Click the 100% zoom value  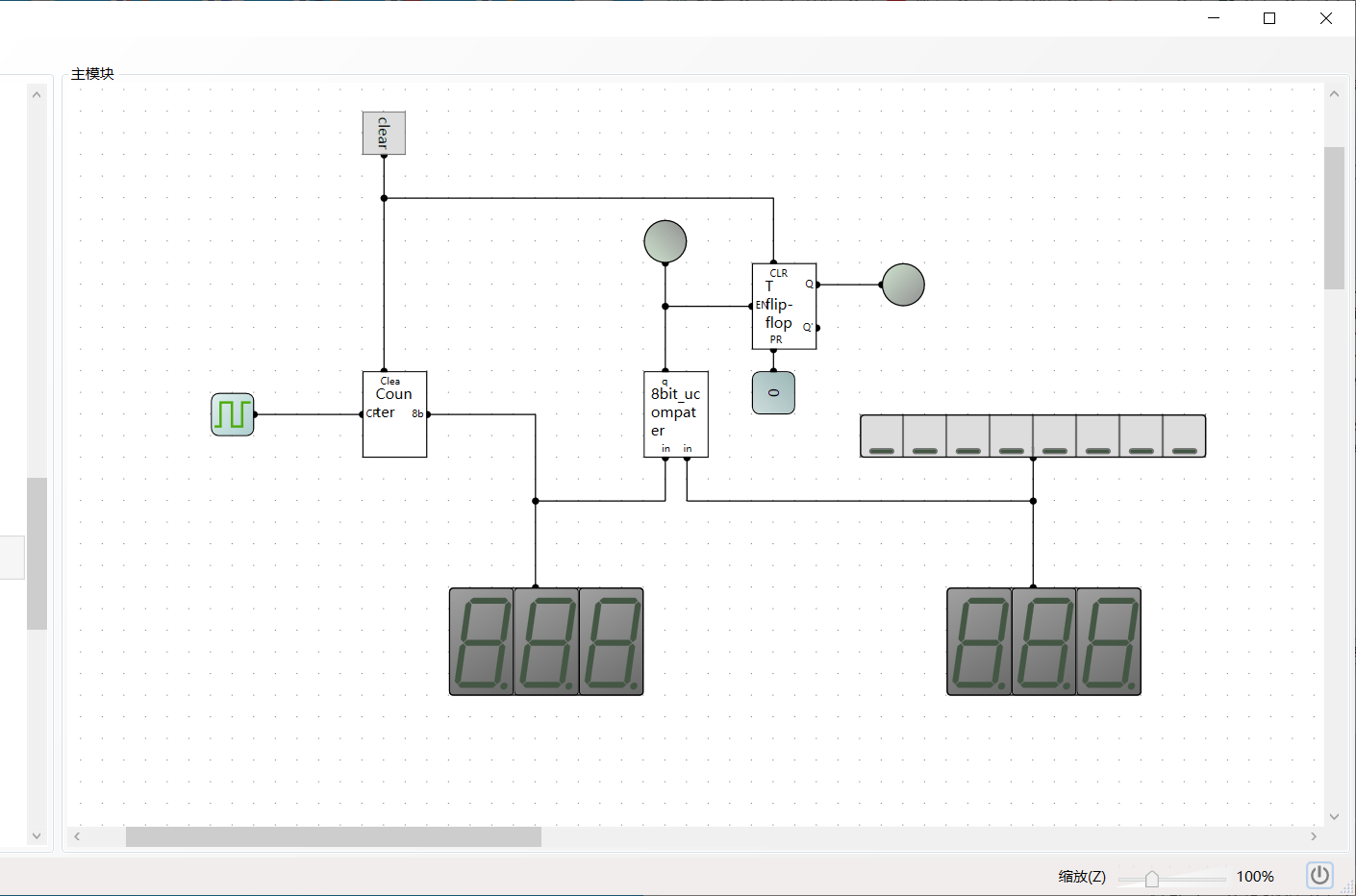1255,876
